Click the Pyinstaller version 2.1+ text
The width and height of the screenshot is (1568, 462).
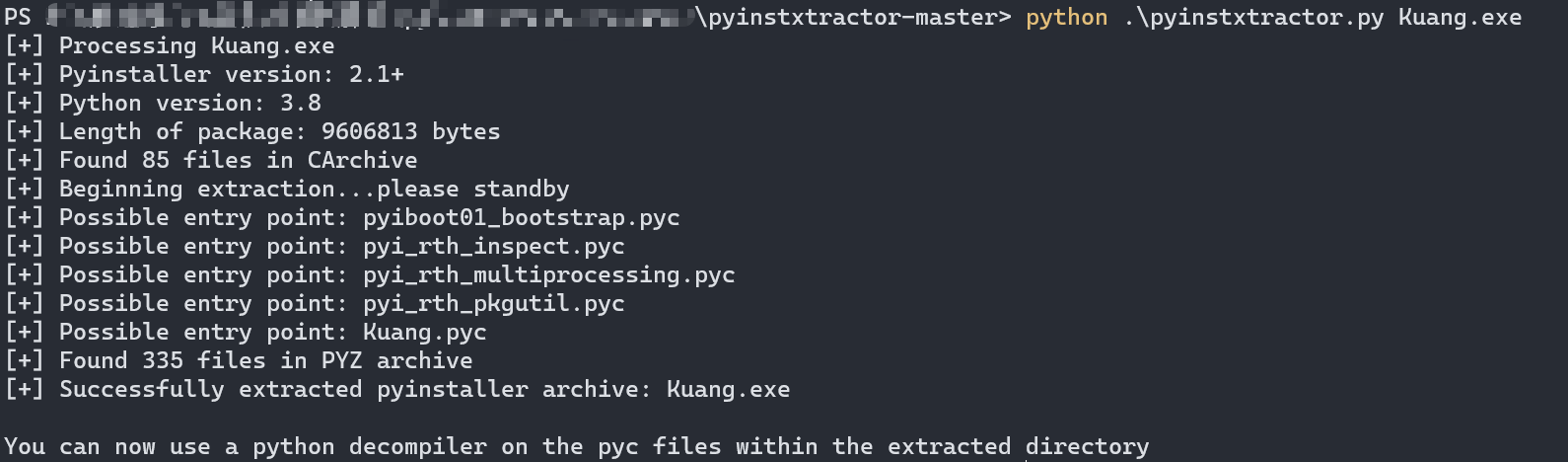[231, 75]
